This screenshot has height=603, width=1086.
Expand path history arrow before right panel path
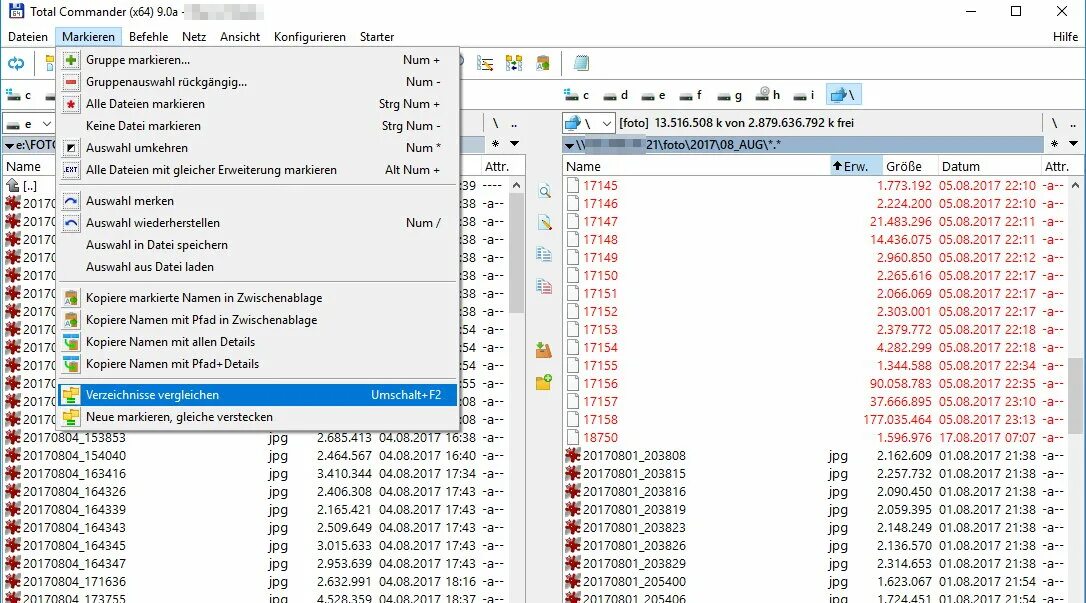(x=569, y=145)
